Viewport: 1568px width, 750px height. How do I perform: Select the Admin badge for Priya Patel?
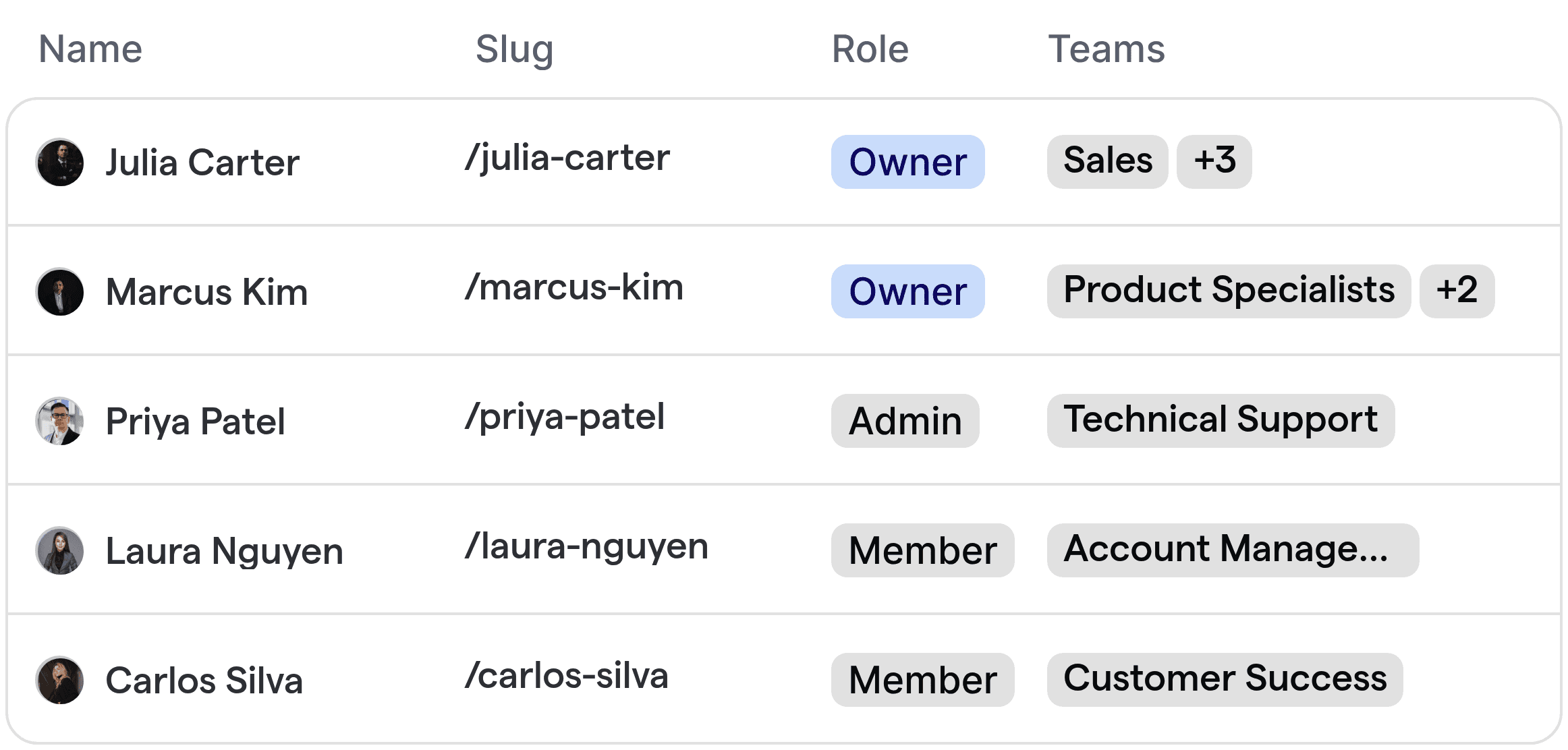(905, 421)
